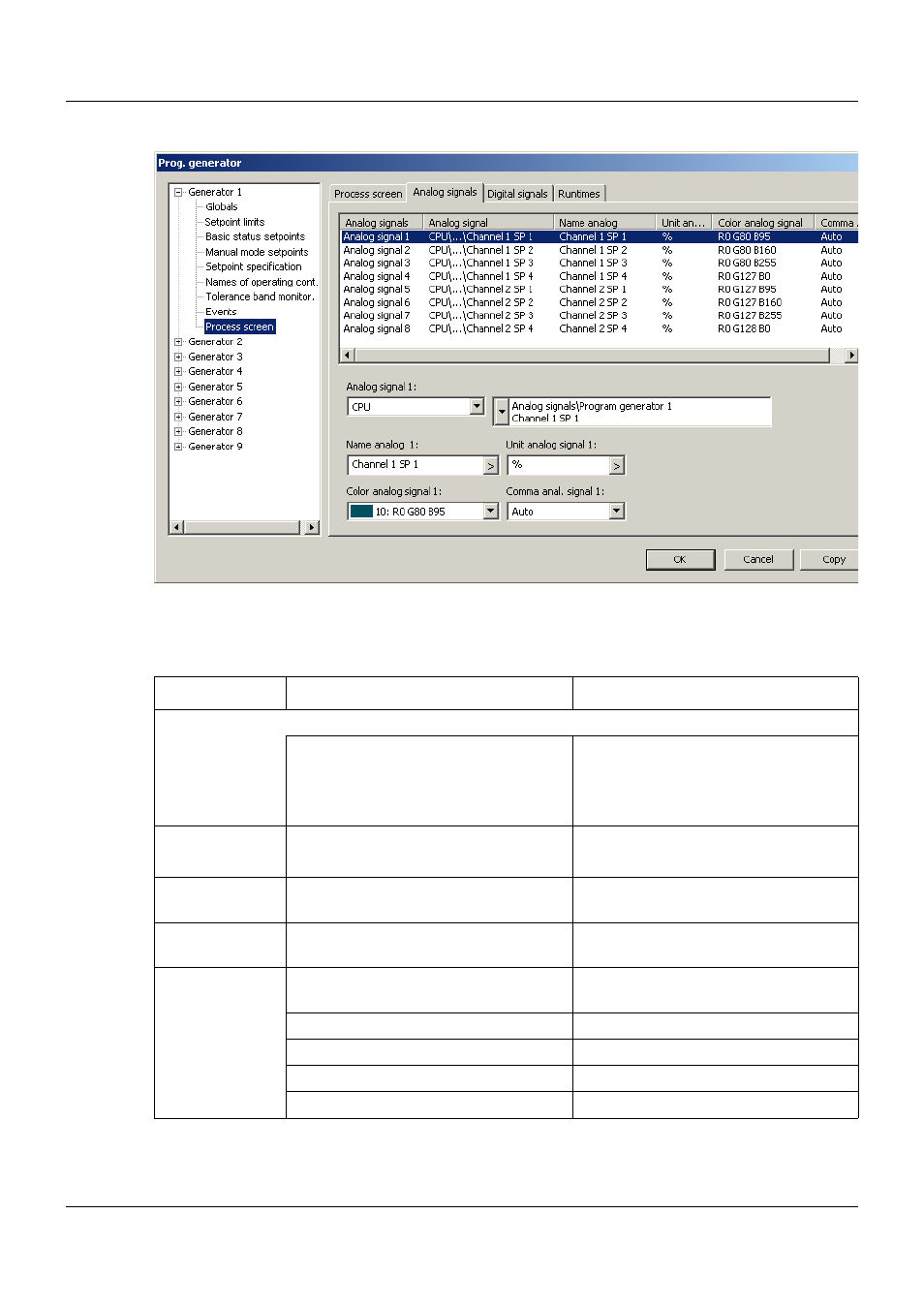Screen dimensions: 924x1308
Task: Click tree panel scroll right arrow
Action: coord(311,527)
